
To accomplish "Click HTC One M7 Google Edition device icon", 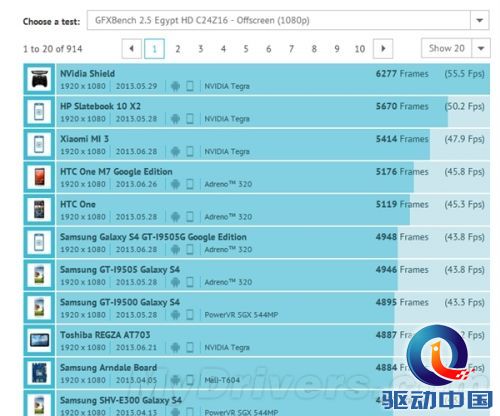I will click(x=39, y=177).
